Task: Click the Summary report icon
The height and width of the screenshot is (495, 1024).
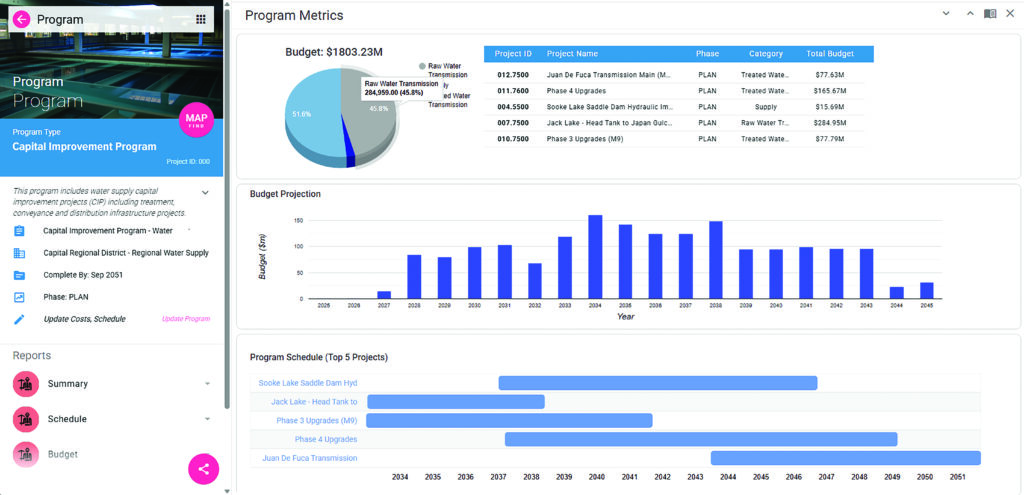Action: click(26, 383)
